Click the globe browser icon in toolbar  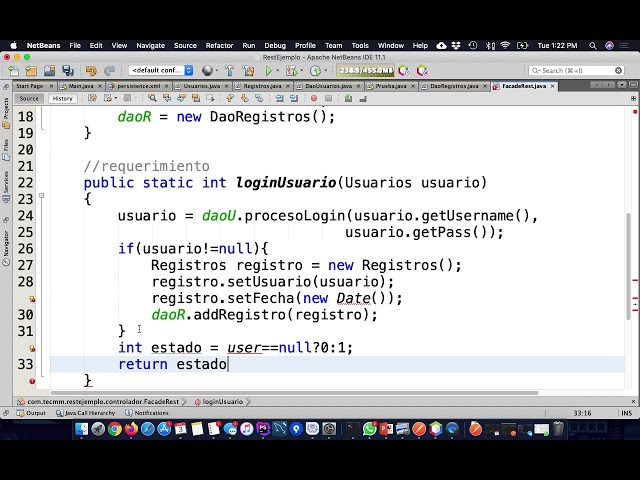(207, 71)
